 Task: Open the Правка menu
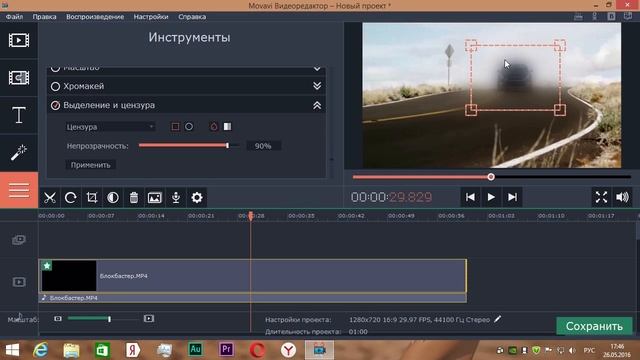(x=44, y=17)
